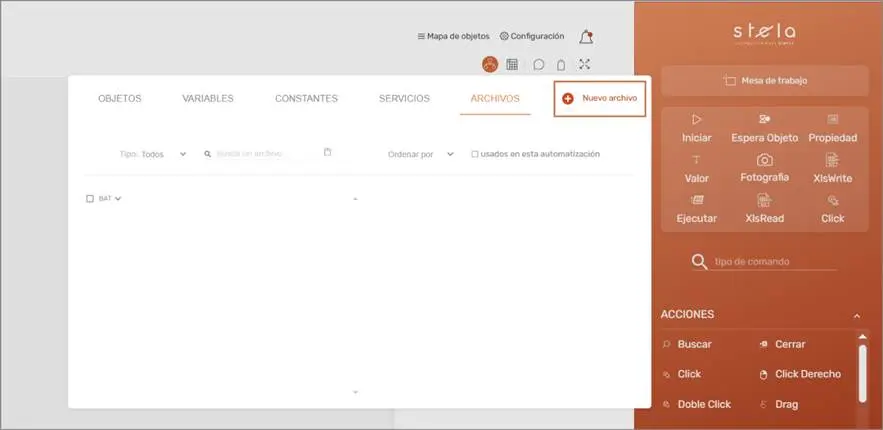Image resolution: width=883 pixels, height=430 pixels.
Task: Select the Drag action
Action: (x=778, y=404)
